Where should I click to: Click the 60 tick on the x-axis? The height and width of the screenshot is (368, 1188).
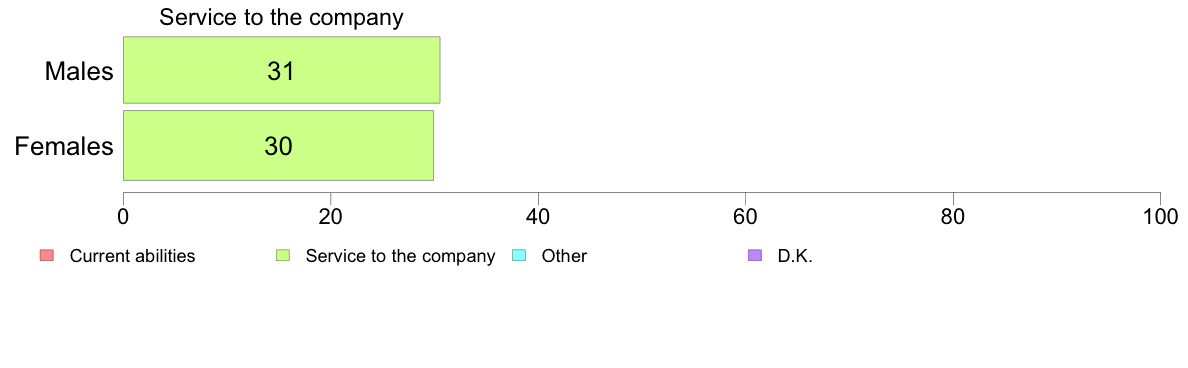tap(746, 216)
